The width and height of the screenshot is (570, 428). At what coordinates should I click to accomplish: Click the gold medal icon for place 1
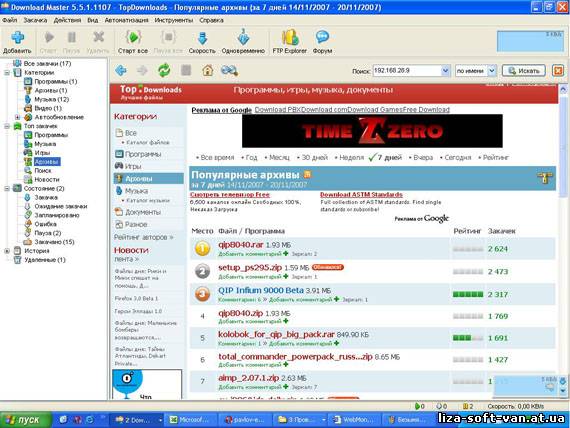tap(202, 249)
